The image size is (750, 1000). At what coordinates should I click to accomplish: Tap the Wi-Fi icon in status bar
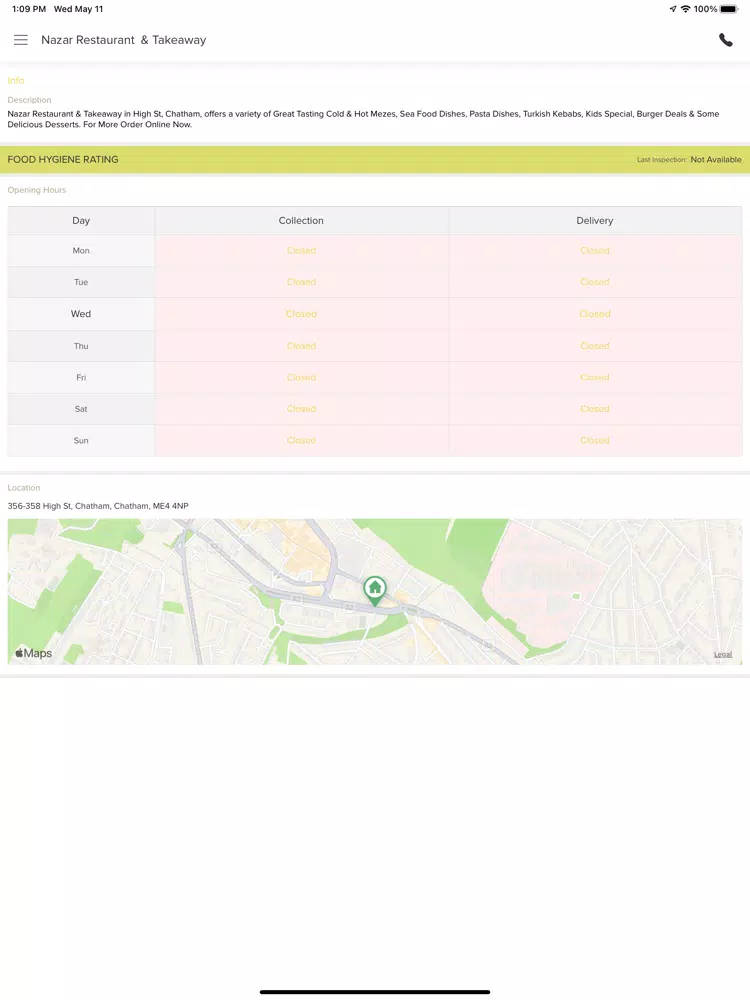click(x=686, y=9)
